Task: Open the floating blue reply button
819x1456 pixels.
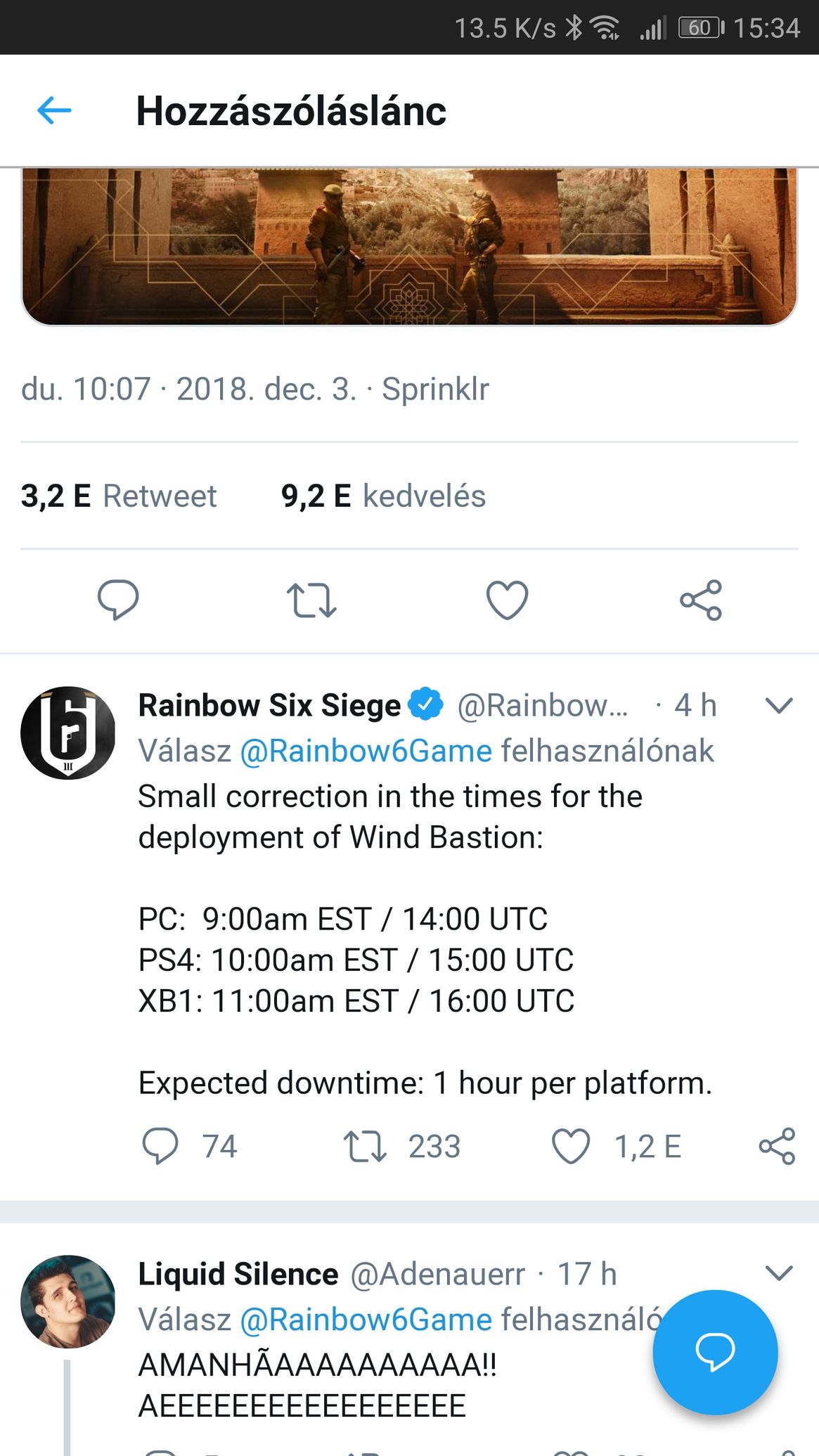Action: pos(715,1352)
